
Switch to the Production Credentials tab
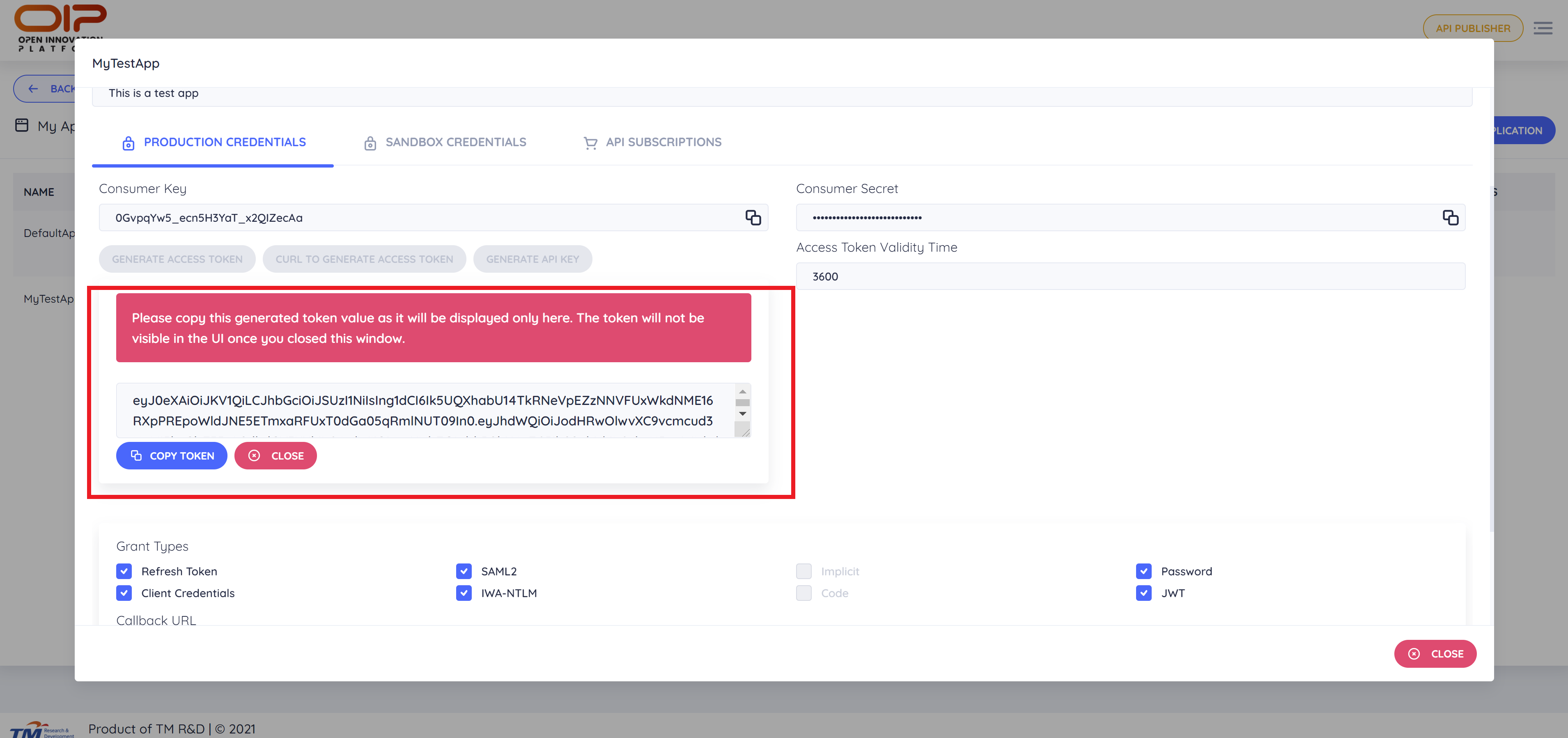coord(213,143)
